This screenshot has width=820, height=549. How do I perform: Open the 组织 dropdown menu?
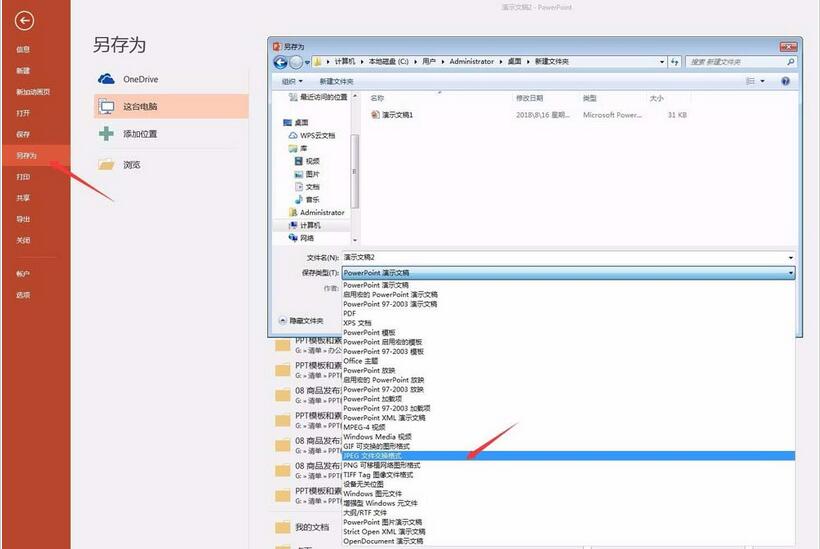pyautogui.click(x=292, y=81)
